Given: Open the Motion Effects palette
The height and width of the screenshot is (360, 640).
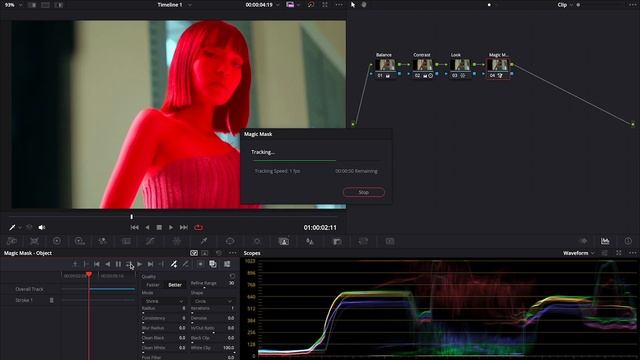Looking at the screenshot, I should pos(127,241).
